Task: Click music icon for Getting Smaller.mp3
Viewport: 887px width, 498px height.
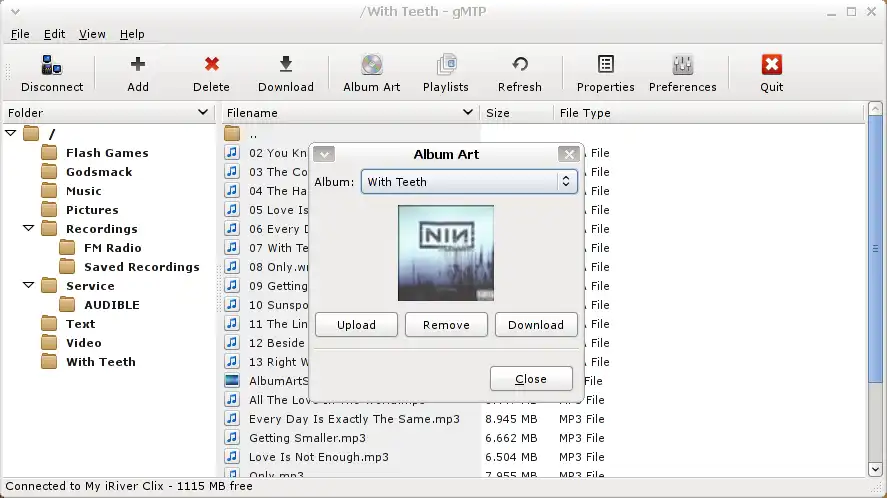Action: 232,437
